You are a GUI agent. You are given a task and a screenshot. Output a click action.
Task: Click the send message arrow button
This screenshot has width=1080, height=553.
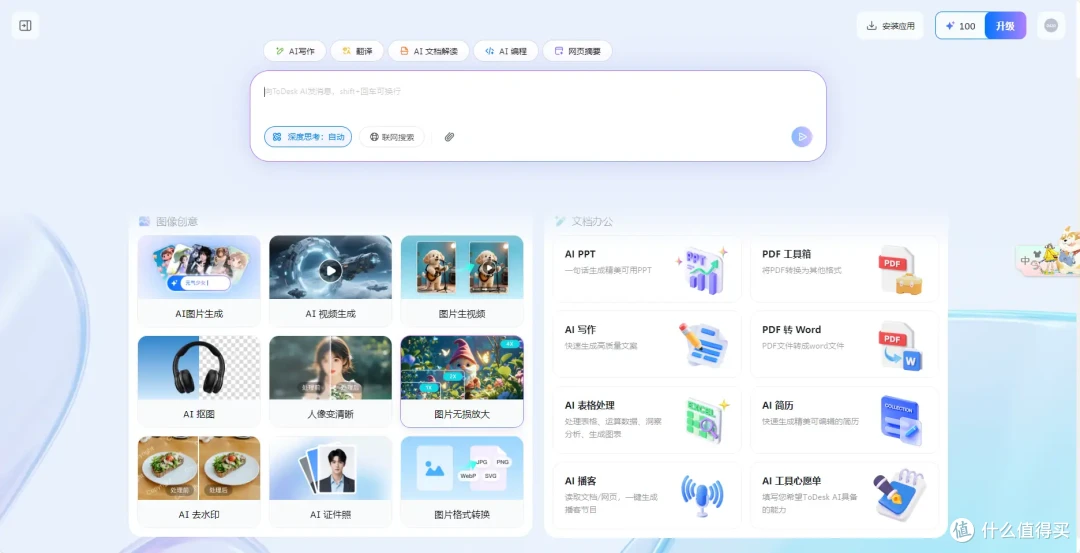802,136
